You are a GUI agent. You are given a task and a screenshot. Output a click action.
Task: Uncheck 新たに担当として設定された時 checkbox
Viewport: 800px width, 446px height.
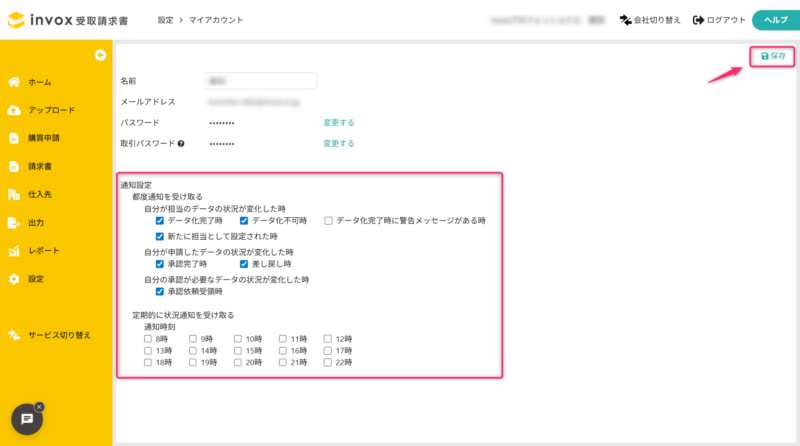(160, 236)
